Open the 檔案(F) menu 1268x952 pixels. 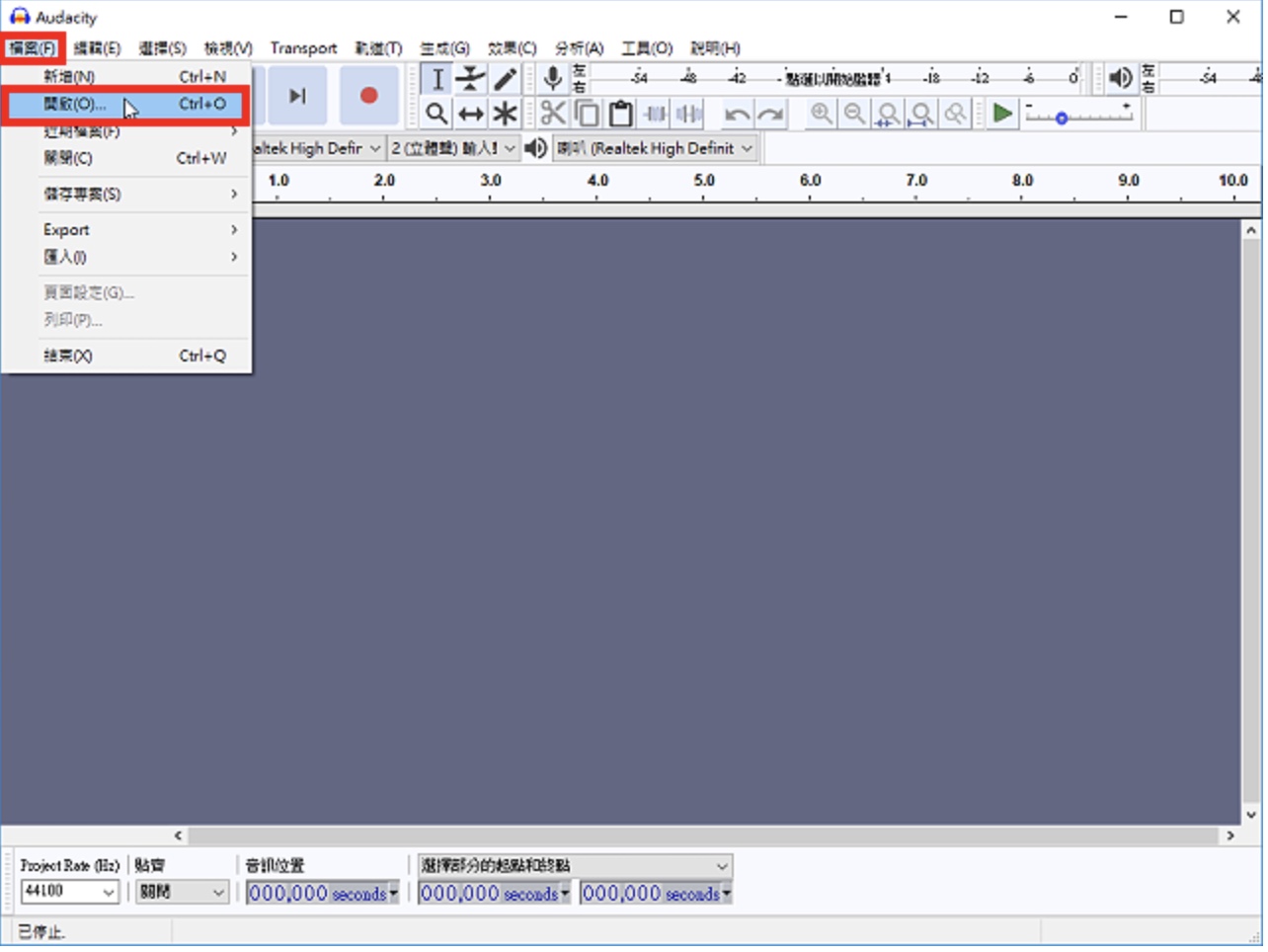(x=33, y=48)
